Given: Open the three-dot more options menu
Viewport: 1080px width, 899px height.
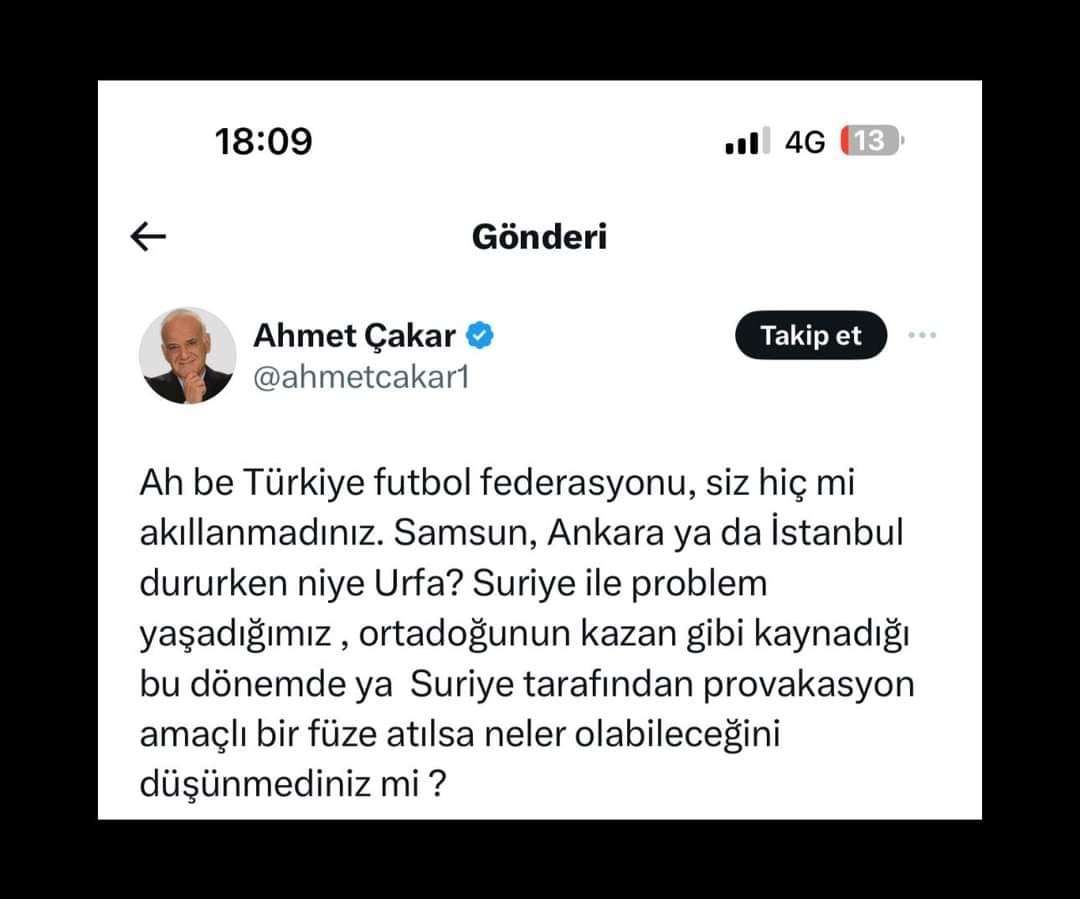Looking at the screenshot, I should pos(922,335).
